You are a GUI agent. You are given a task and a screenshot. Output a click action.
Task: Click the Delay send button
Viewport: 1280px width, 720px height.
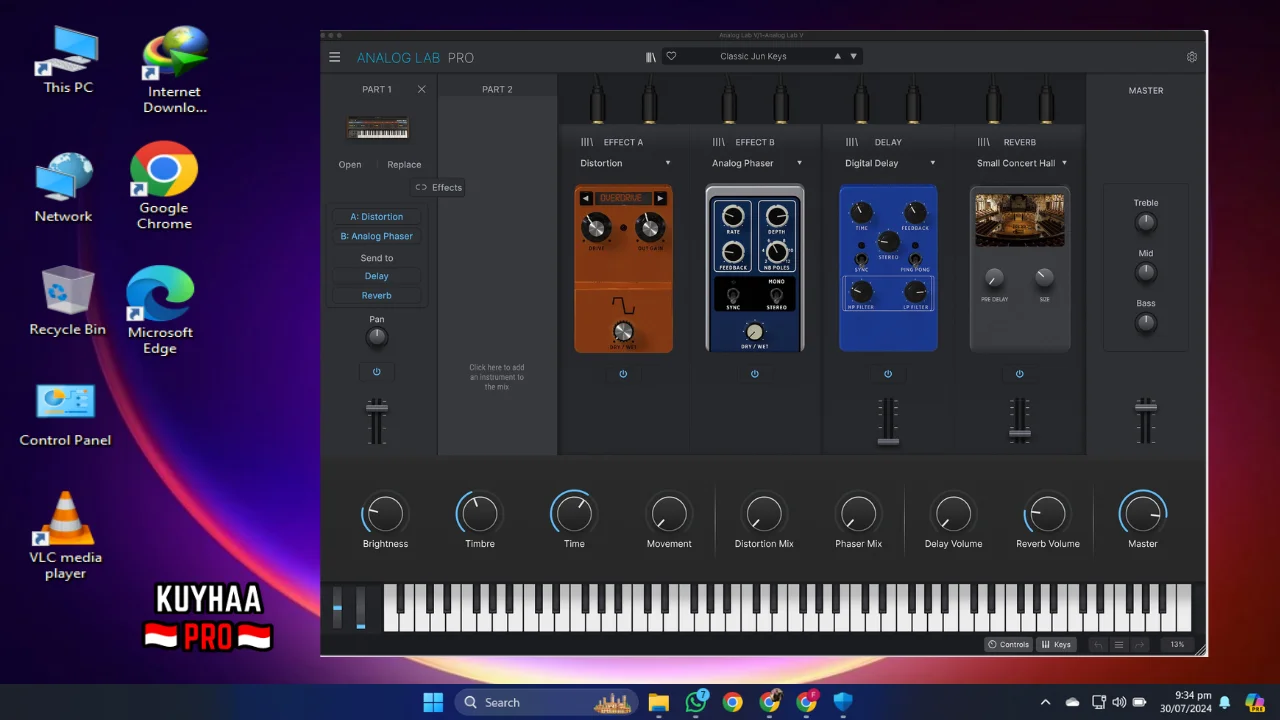(377, 276)
